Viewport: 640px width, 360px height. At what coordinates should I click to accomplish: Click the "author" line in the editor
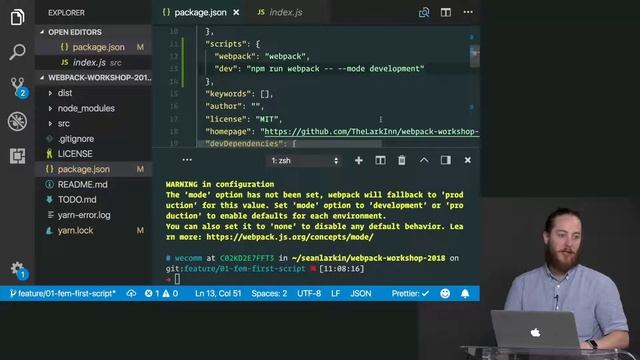click(235, 107)
